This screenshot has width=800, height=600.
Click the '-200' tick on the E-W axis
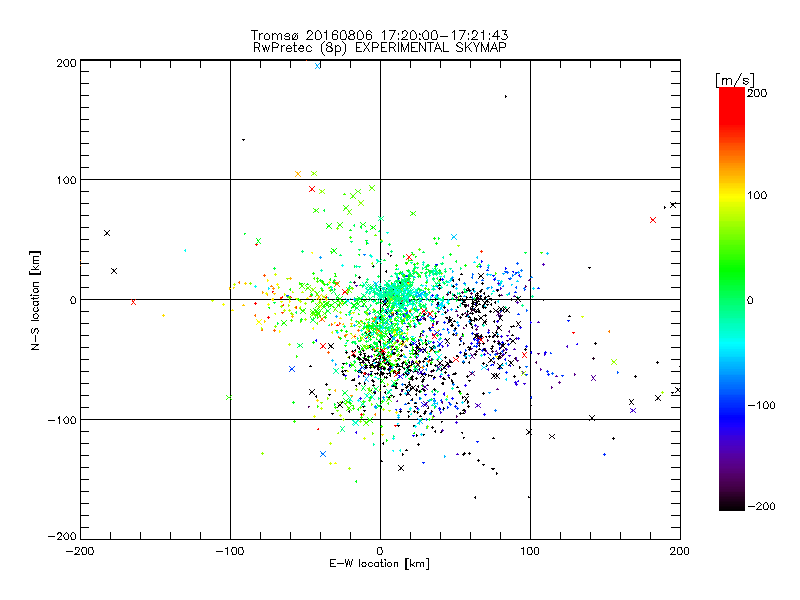pos(80,551)
